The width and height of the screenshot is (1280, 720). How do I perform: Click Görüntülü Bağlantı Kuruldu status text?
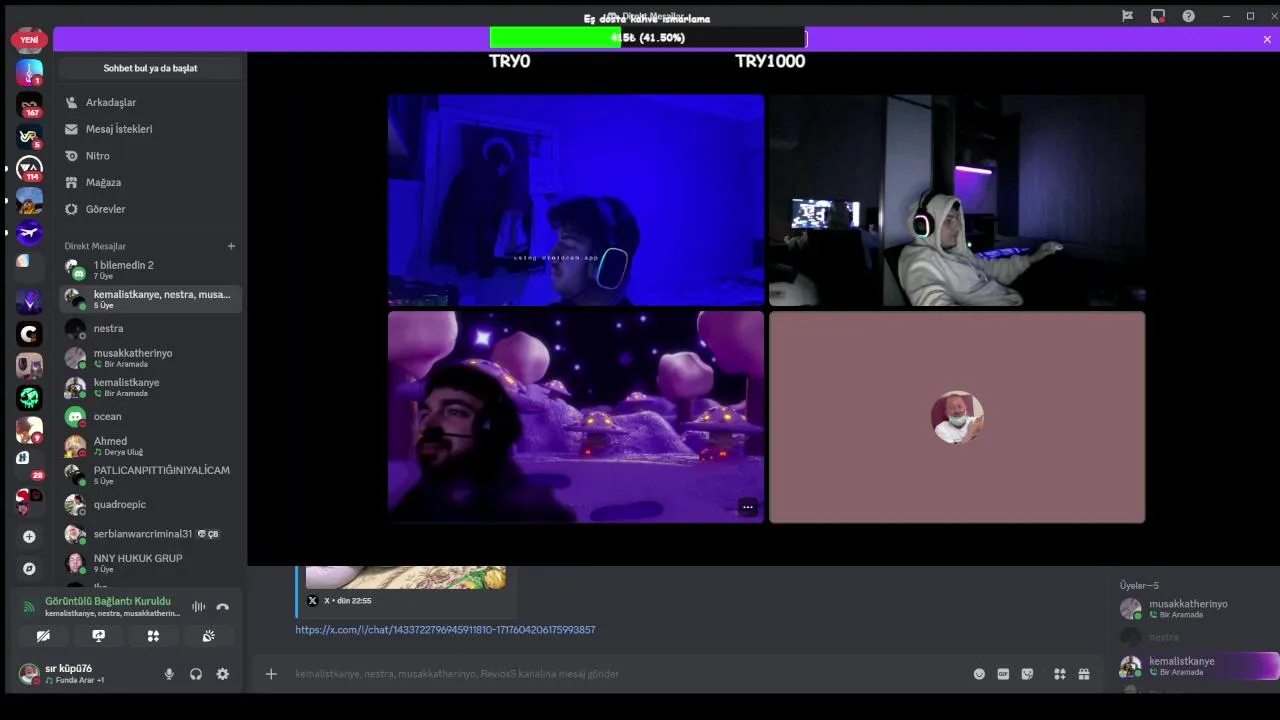click(108, 601)
